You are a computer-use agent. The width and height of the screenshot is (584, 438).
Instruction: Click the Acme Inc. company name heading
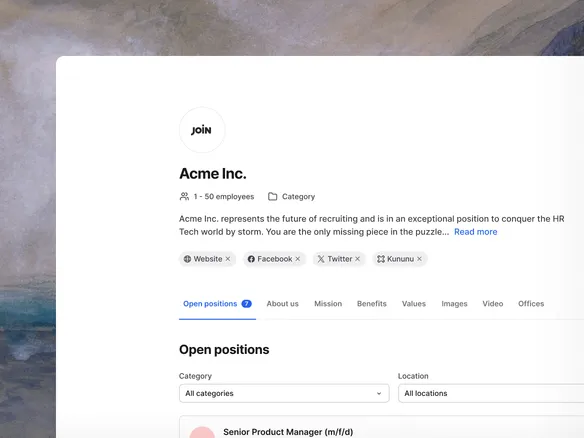point(213,174)
